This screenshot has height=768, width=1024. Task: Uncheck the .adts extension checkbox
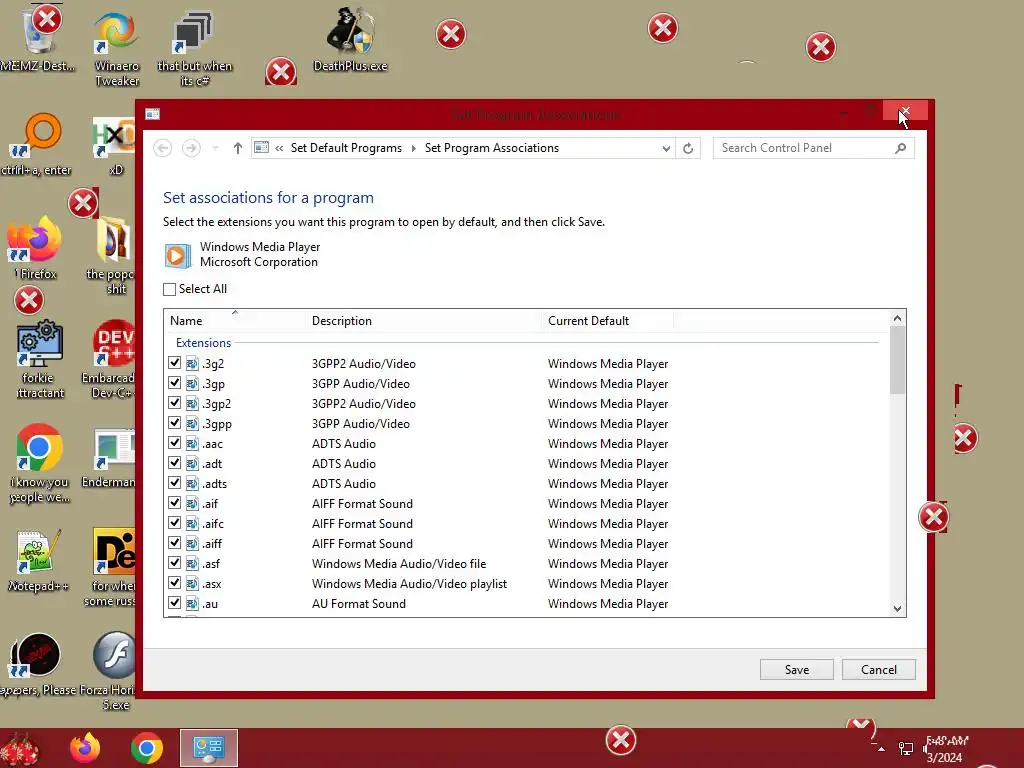[x=174, y=483]
